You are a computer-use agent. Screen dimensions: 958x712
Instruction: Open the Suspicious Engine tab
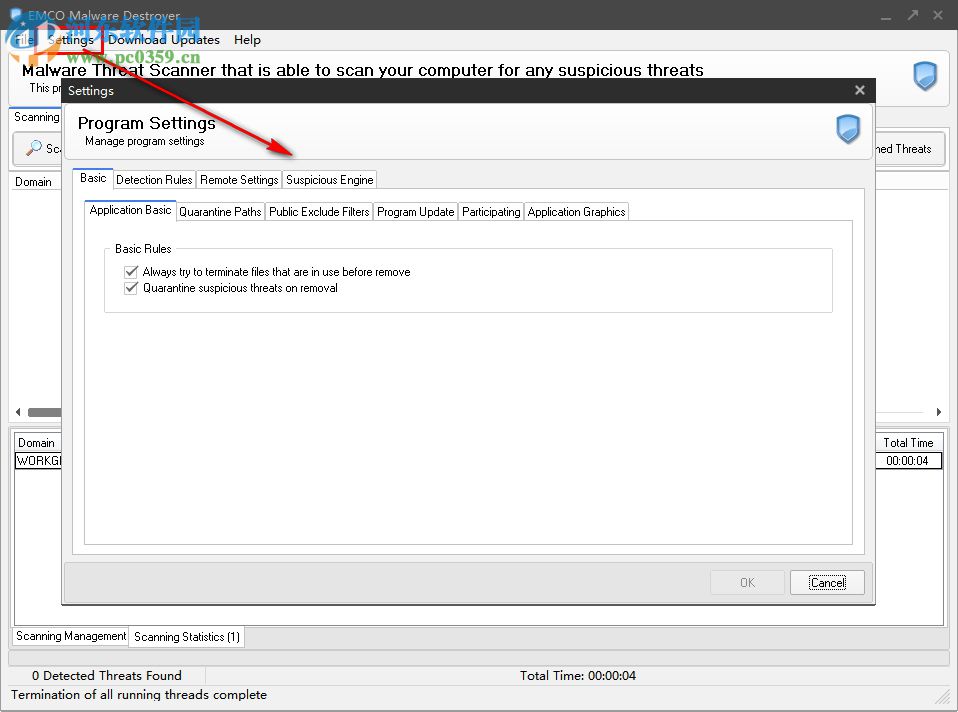(329, 180)
